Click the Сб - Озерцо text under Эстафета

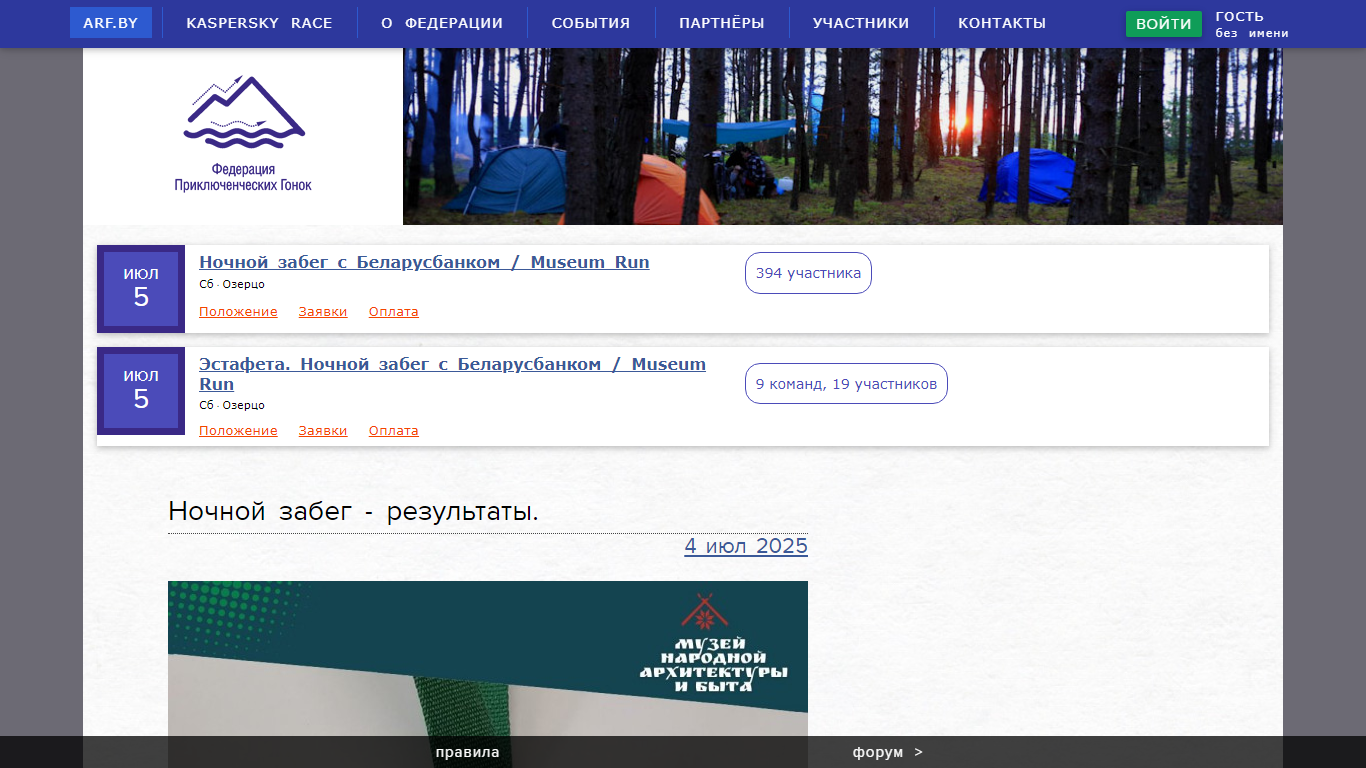tap(232, 405)
